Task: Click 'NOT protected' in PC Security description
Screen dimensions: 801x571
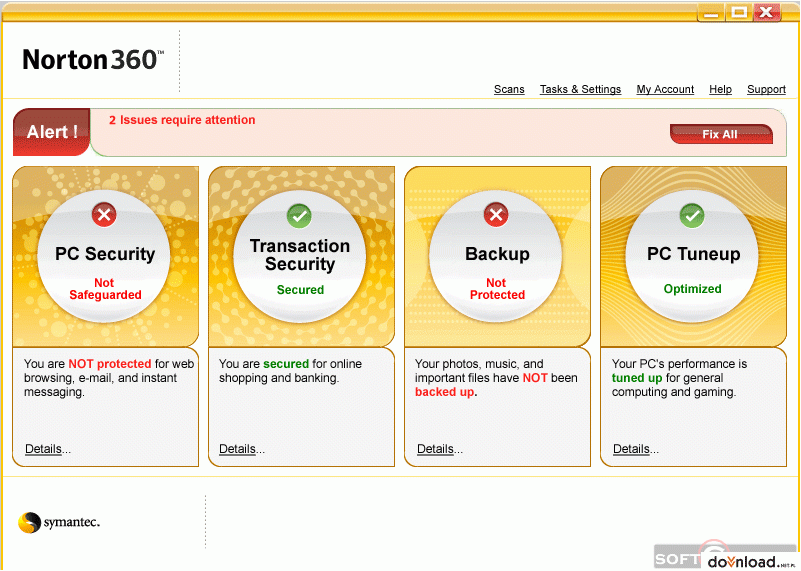Action: coord(110,364)
